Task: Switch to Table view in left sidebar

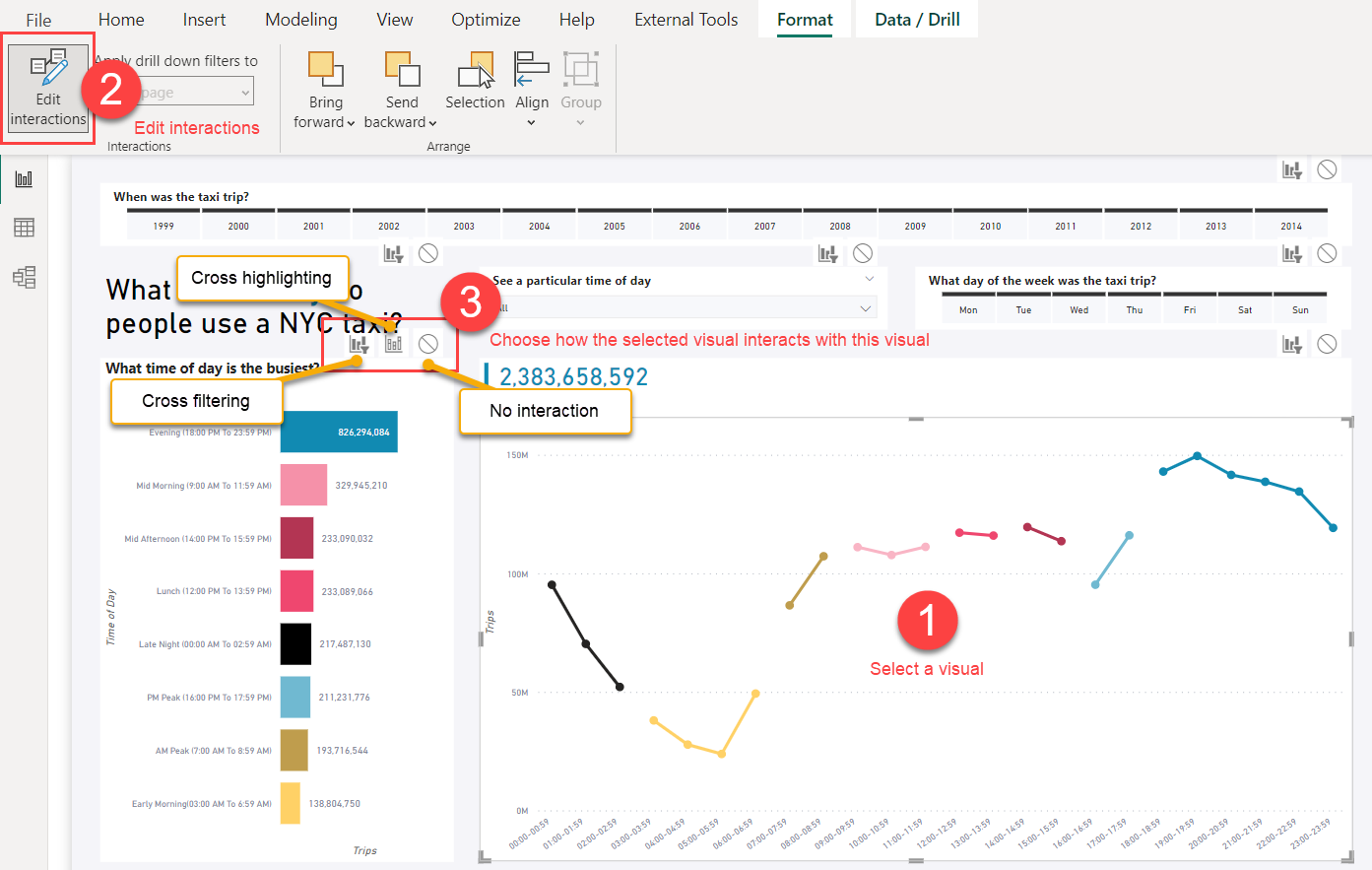Action: [24, 228]
